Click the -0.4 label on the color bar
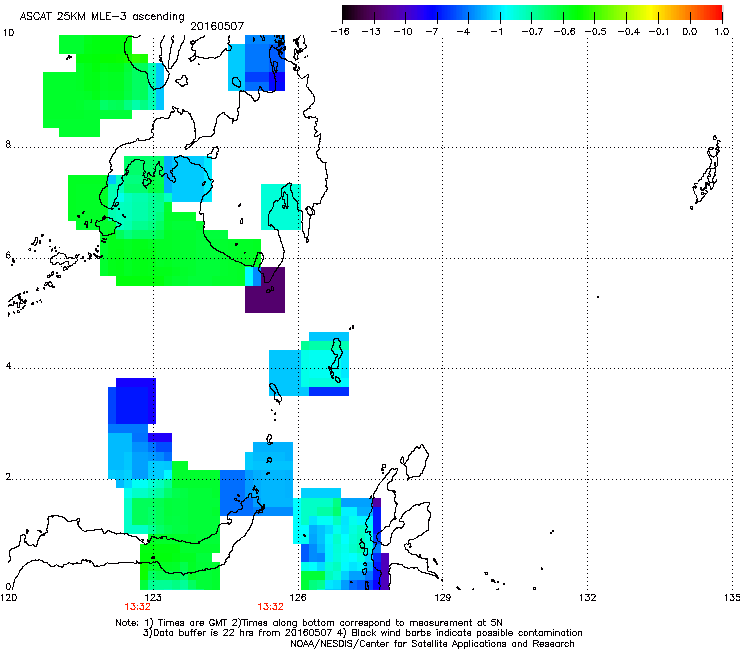The image size is (740, 650). click(x=629, y=32)
